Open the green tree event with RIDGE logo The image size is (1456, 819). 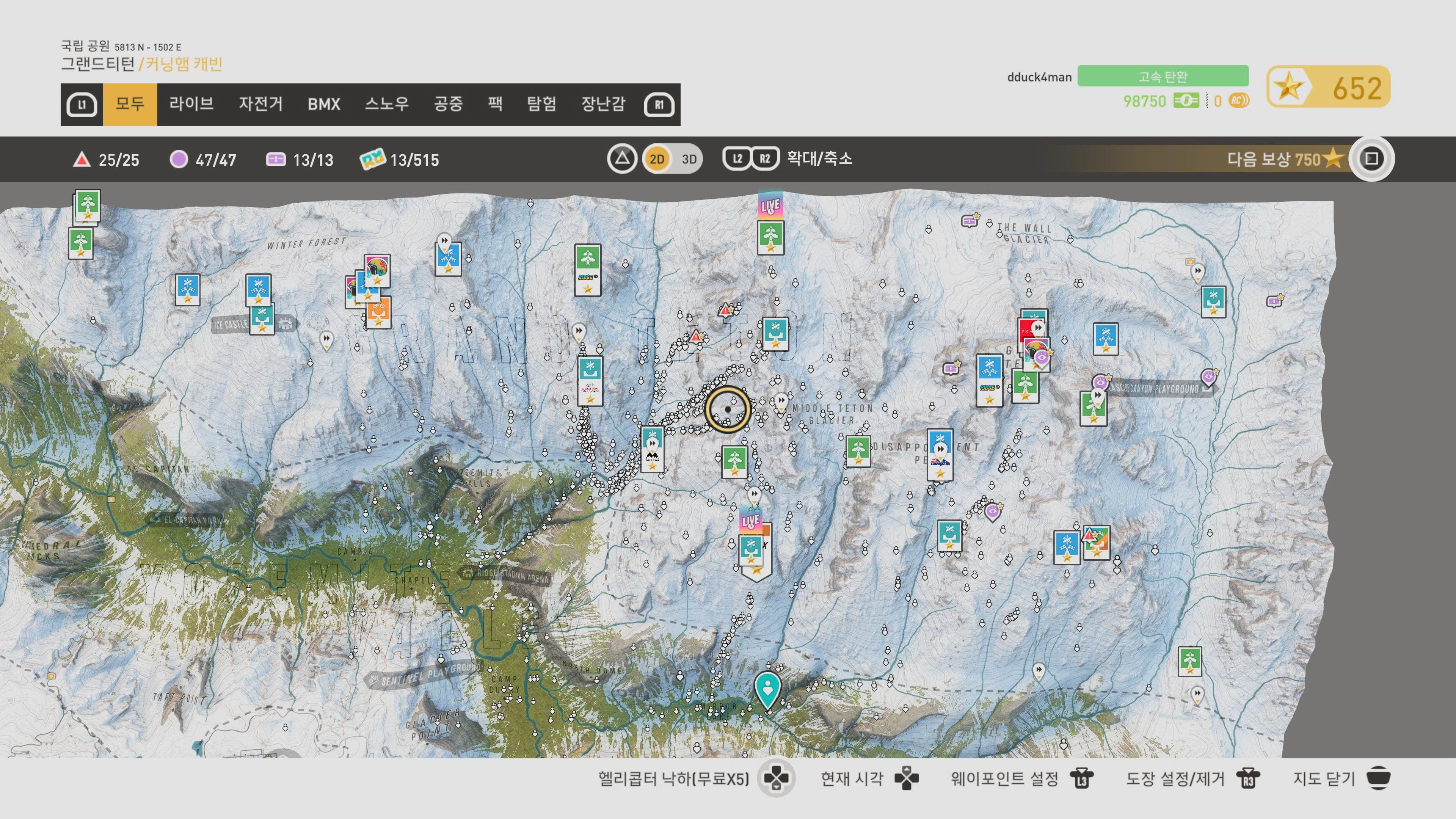[588, 270]
